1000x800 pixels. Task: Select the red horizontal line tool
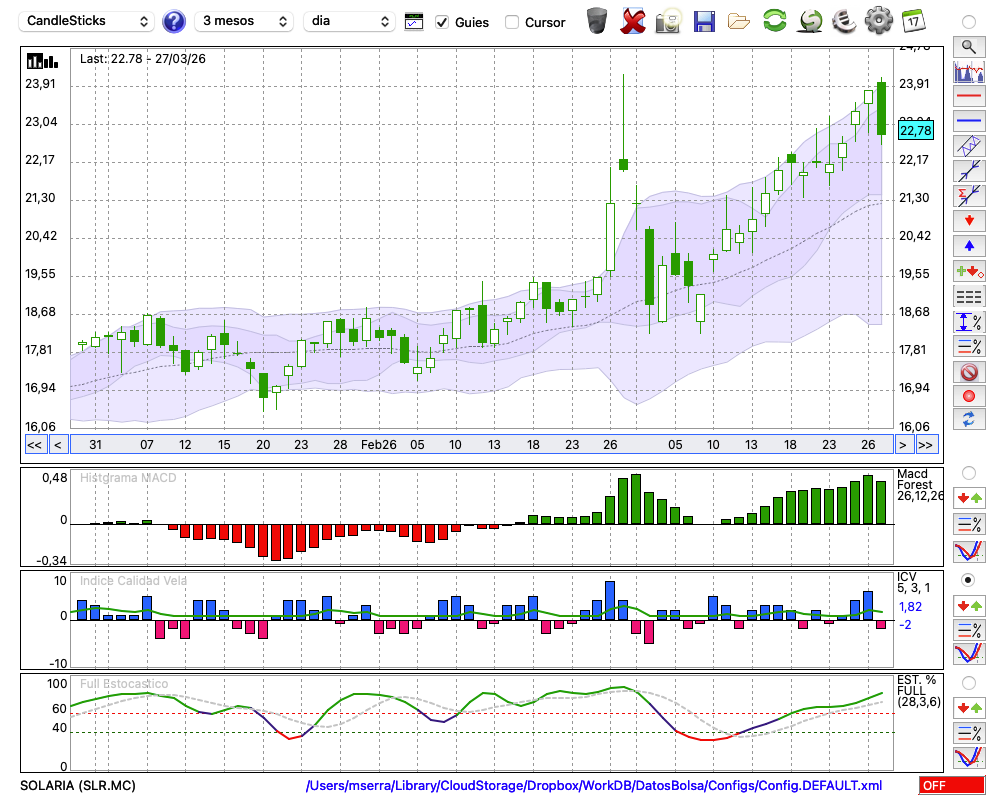point(968,96)
